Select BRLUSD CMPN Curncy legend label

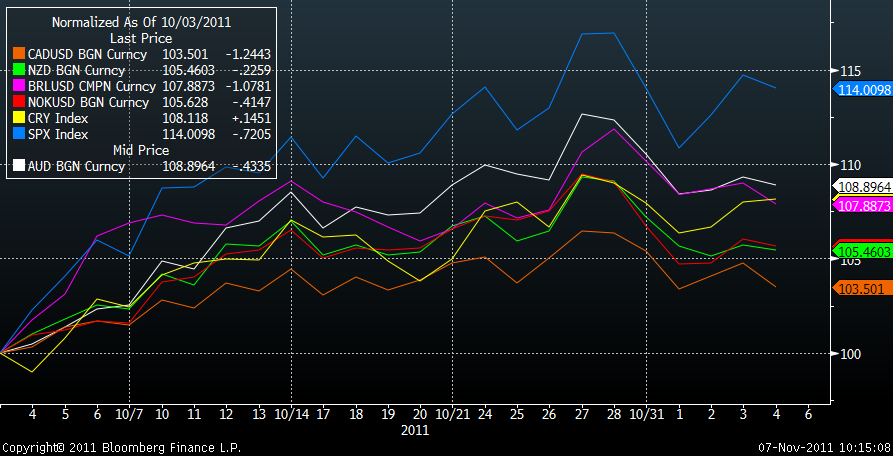[92, 87]
